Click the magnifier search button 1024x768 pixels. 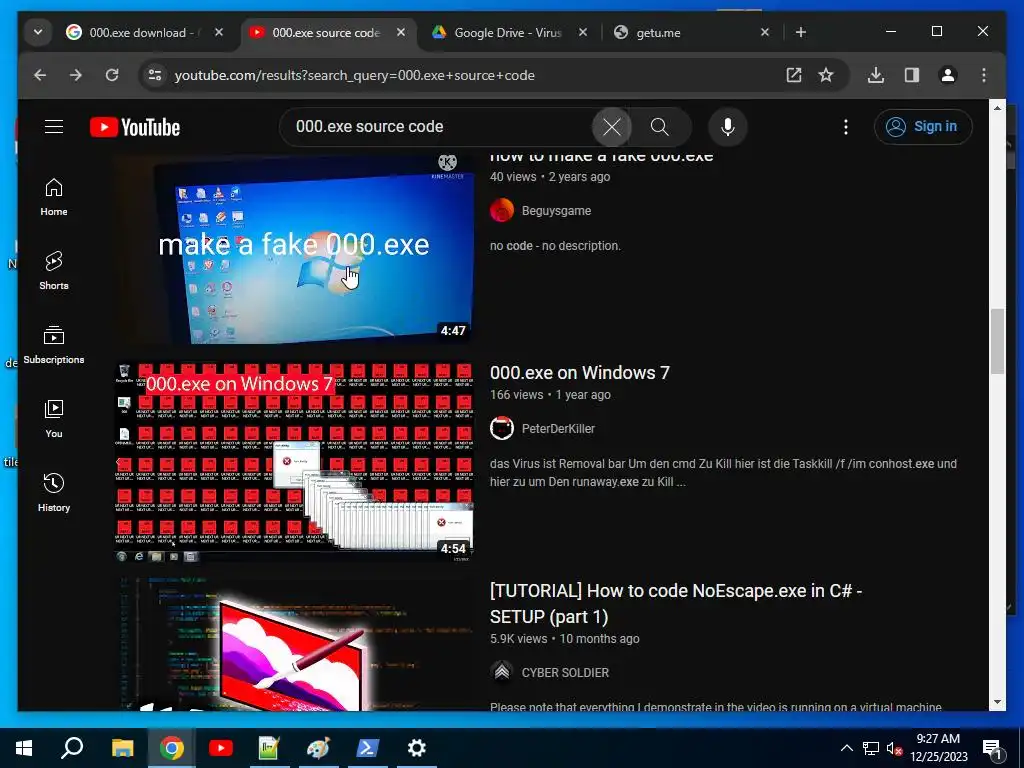660,127
